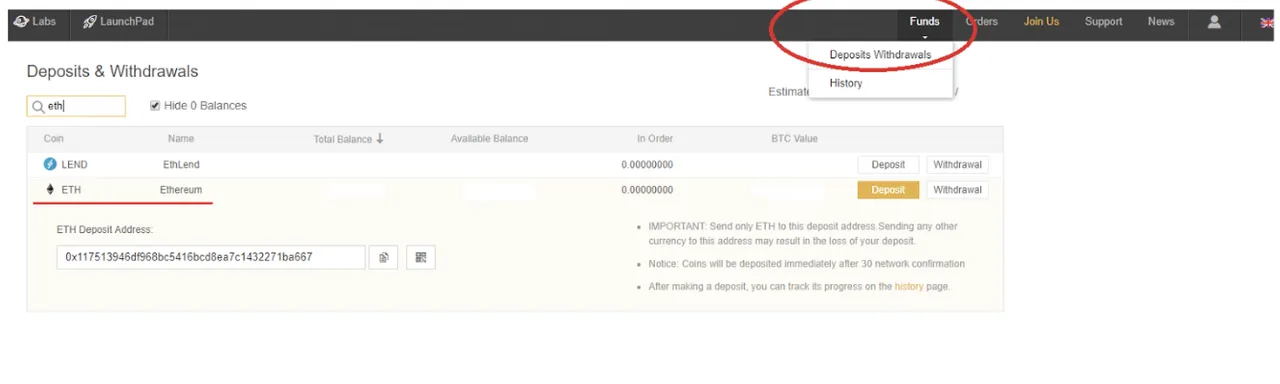The image size is (1280, 384).
Task: Click the highlighted Deposit button for ETH
Action: click(888, 190)
